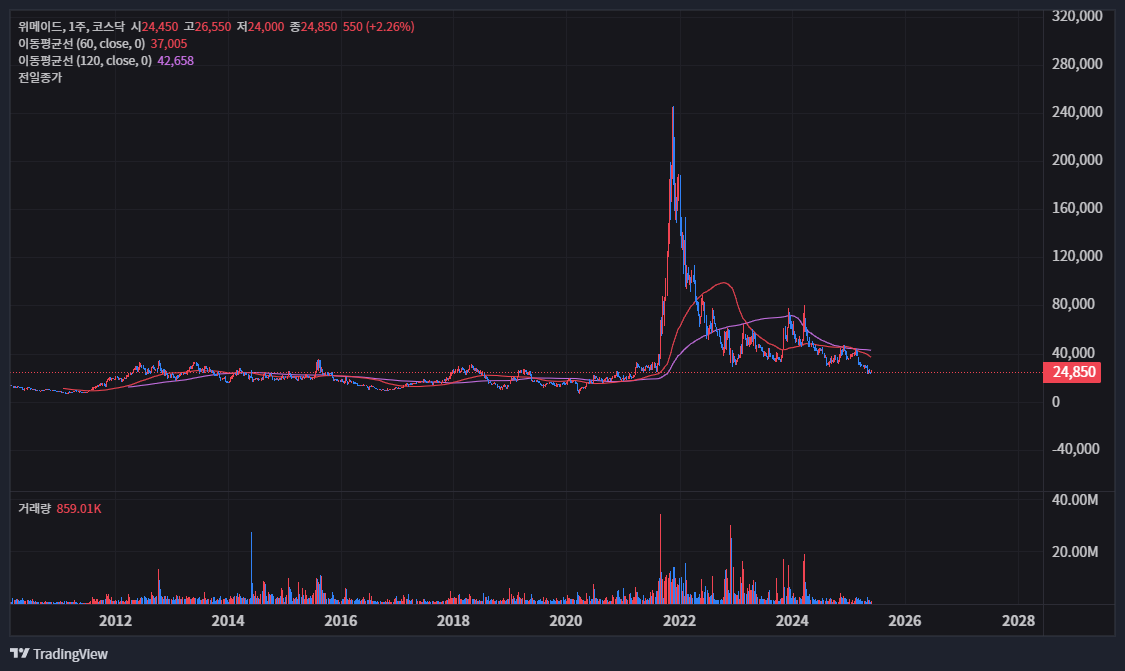Click the 2022 label on time axis

click(x=679, y=621)
